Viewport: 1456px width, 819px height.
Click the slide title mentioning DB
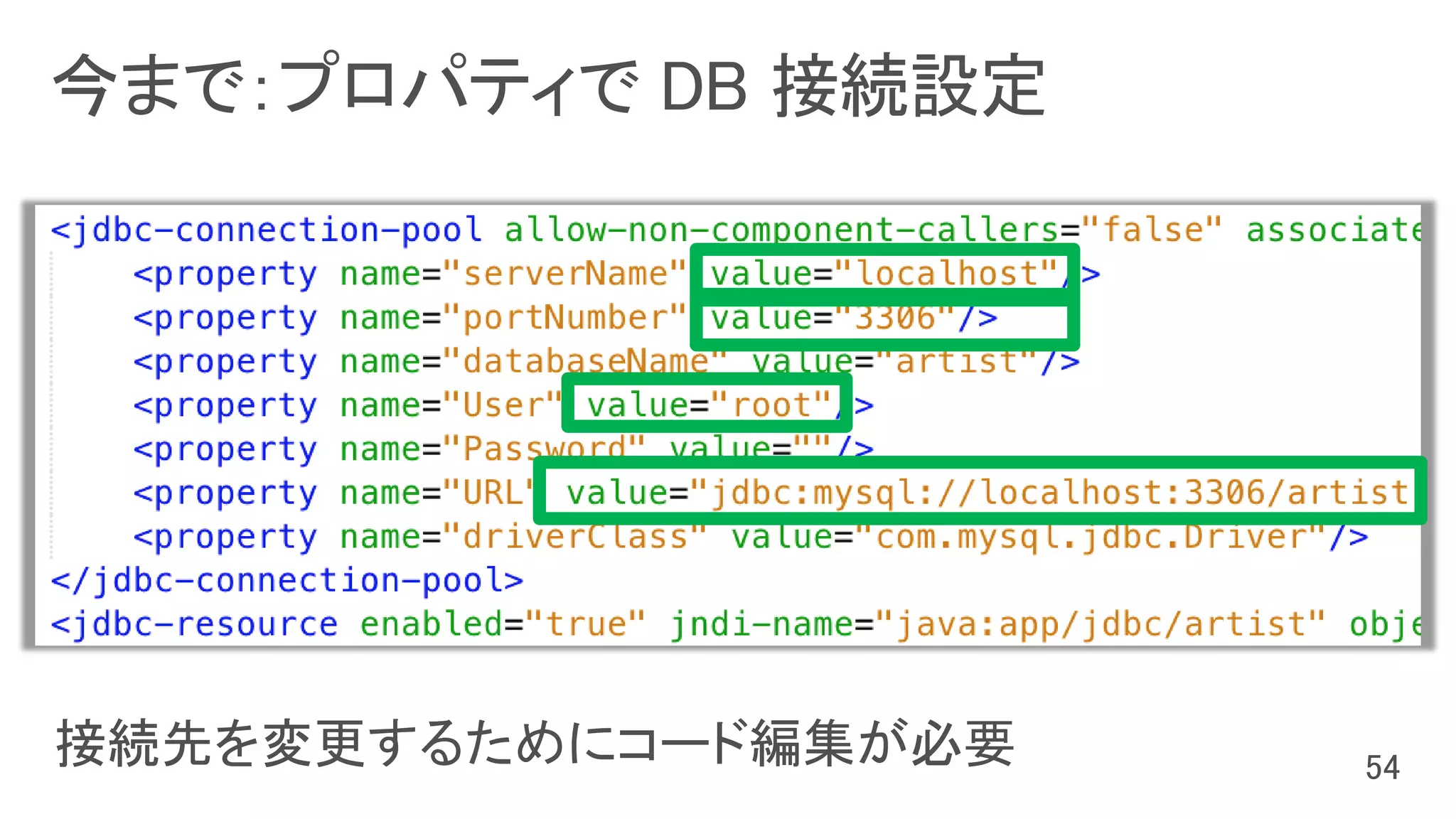549,87
